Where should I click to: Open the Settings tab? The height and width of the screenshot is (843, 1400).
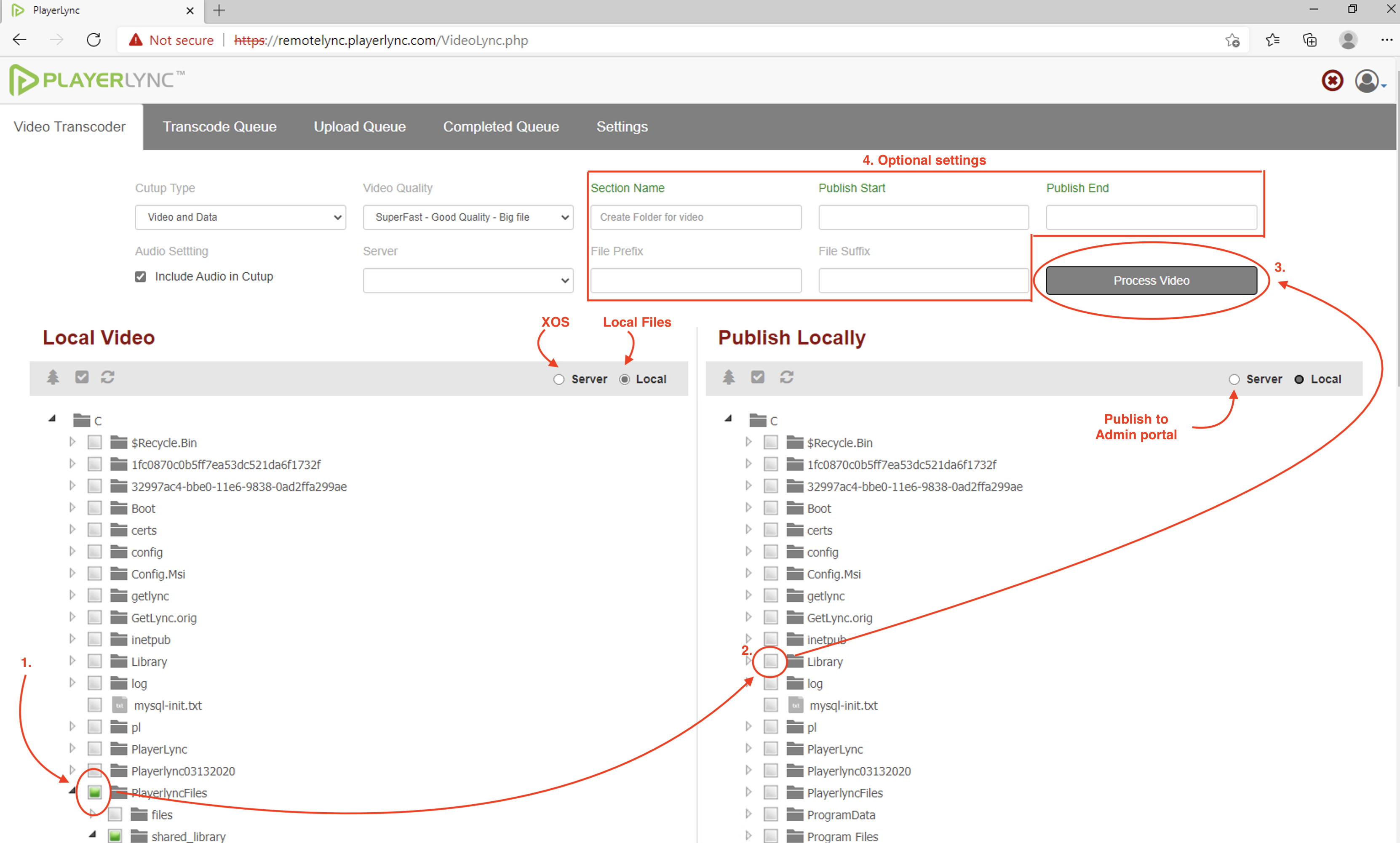point(622,127)
